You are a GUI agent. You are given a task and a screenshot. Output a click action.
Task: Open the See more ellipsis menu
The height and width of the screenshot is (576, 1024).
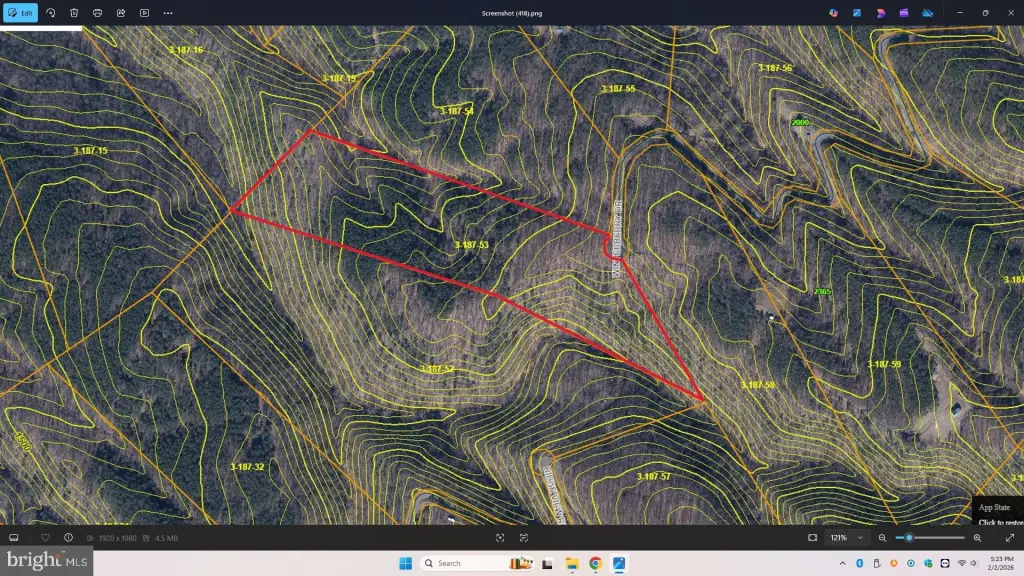[167, 13]
